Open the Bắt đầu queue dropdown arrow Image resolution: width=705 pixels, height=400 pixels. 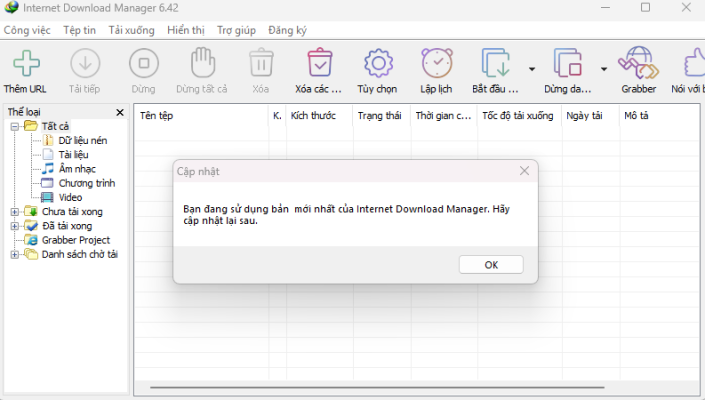coord(532,69)
